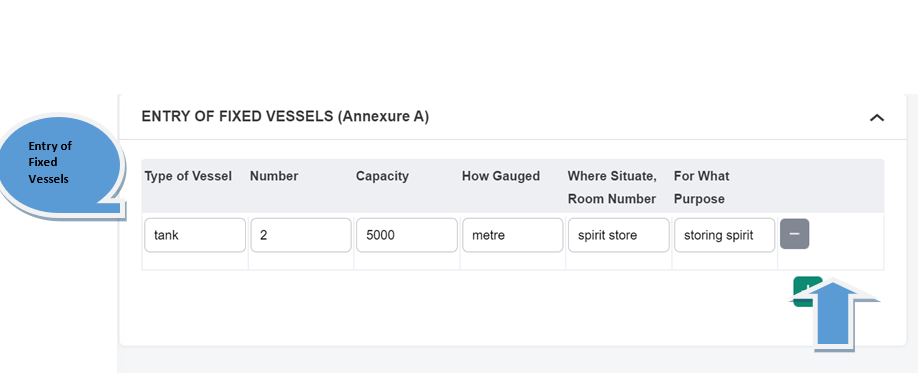Click the Where Situate, Room Number header
This screenshot has width=921, height=378.
611,187
